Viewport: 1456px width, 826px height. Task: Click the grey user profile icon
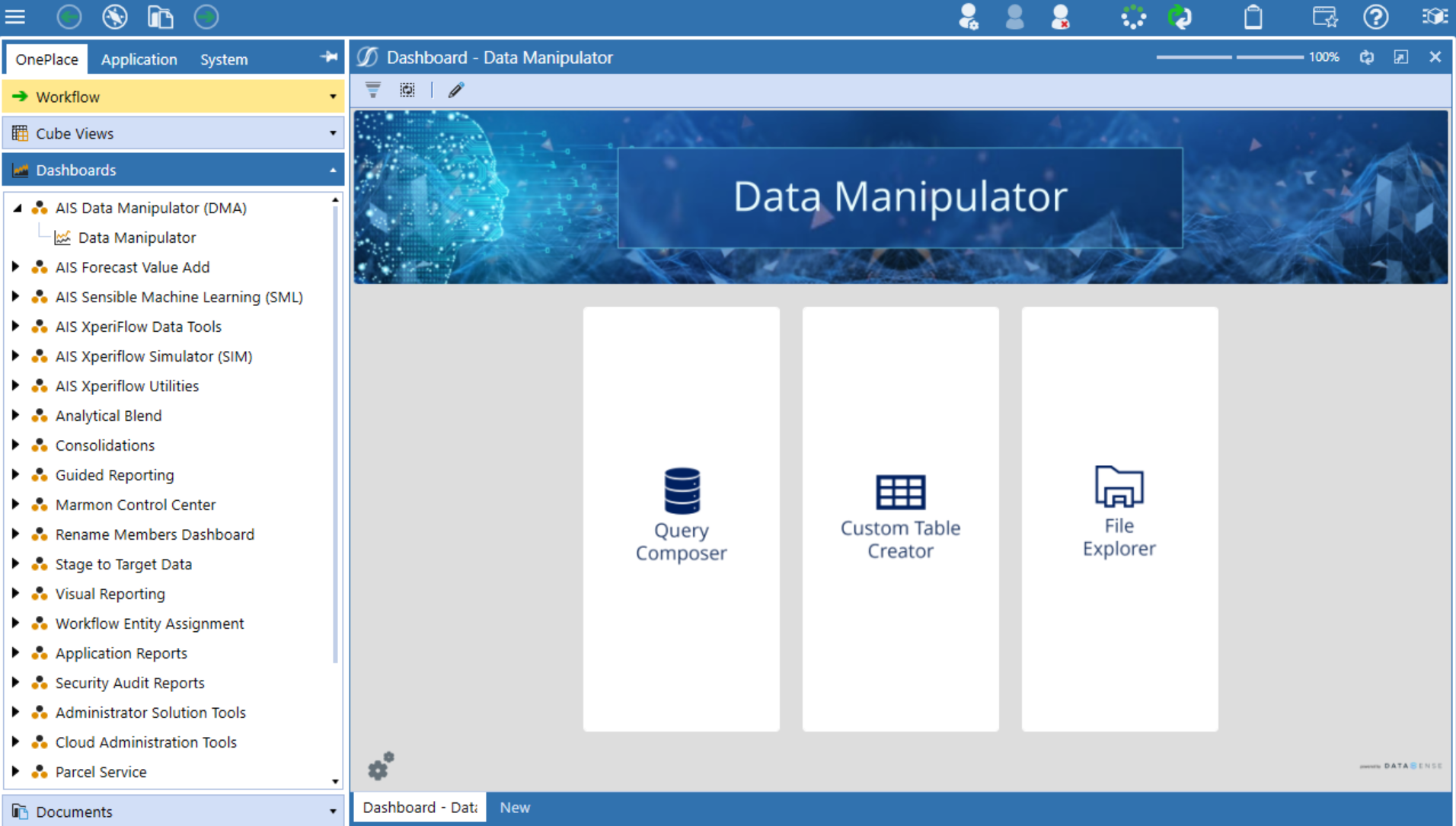(x=1014, y=17)
